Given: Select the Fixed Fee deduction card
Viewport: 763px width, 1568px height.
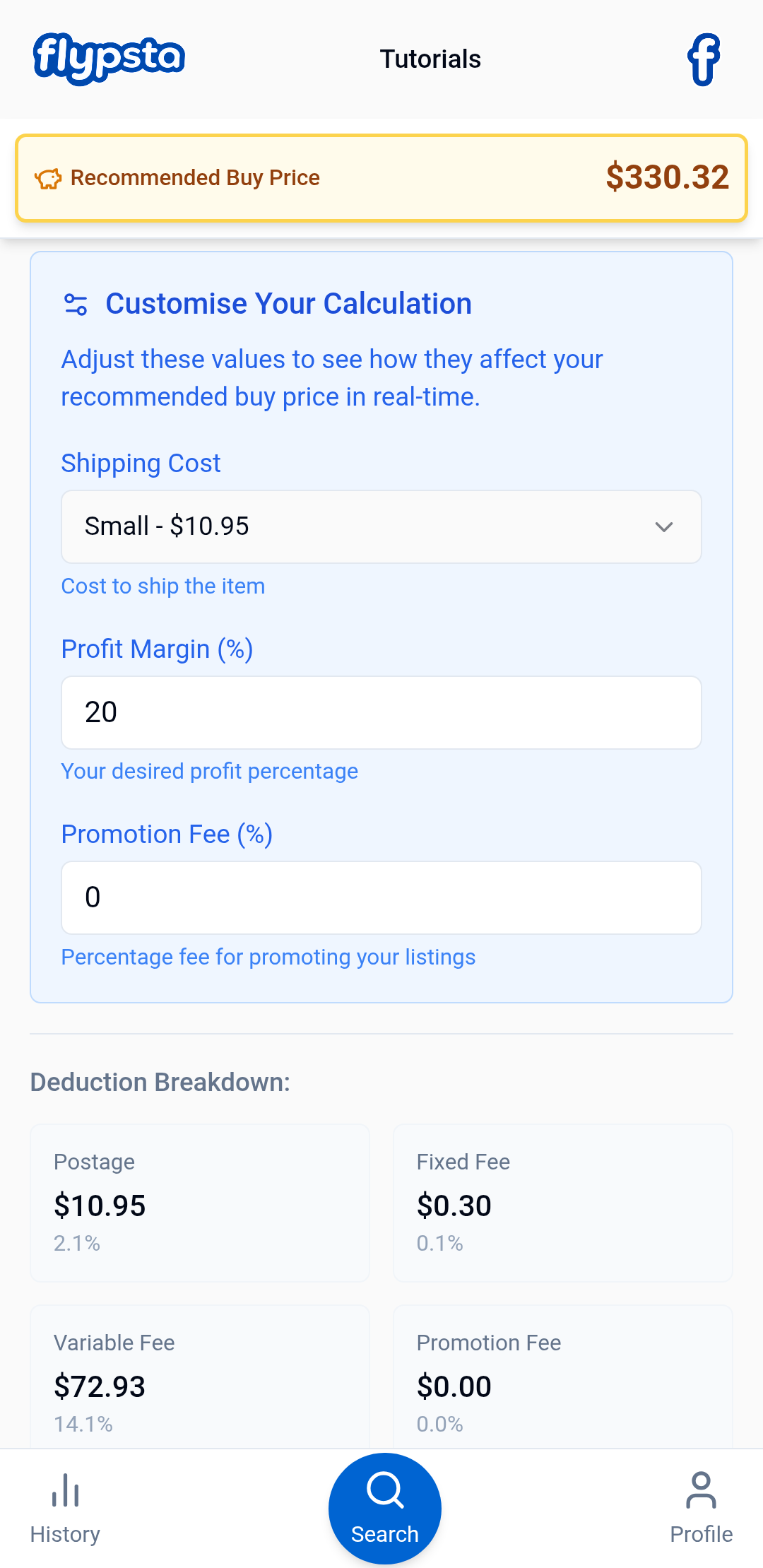Looking at the screenshot, I should click(x=563, y=1203).
